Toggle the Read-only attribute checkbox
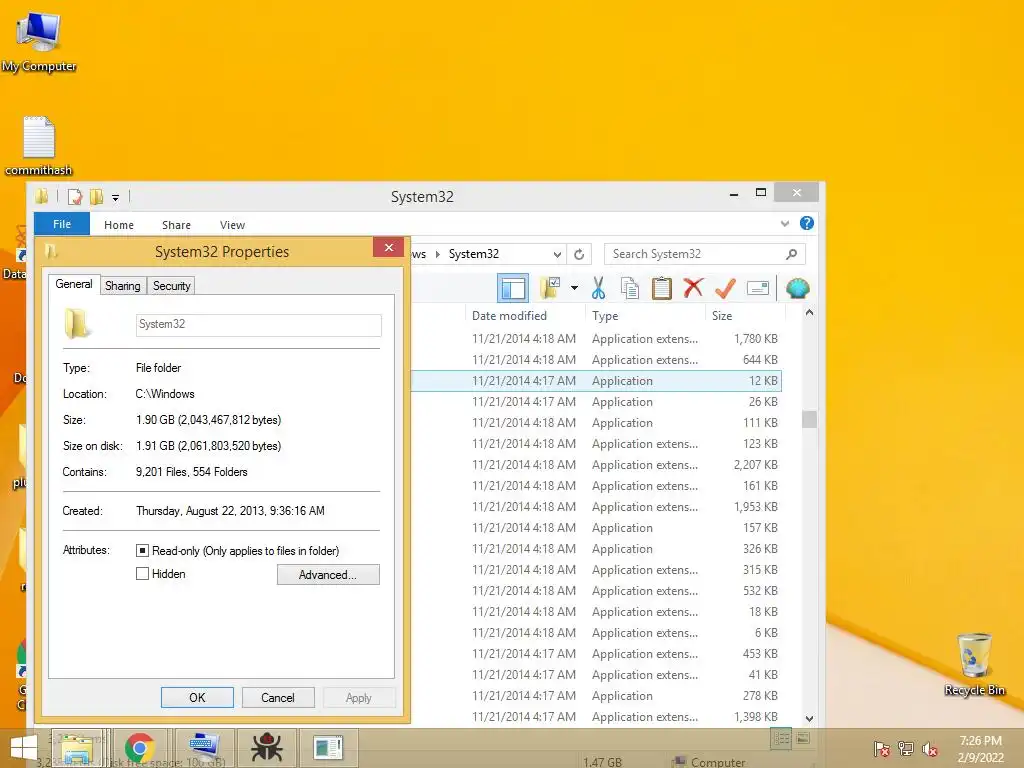 (x=142, y=551)
